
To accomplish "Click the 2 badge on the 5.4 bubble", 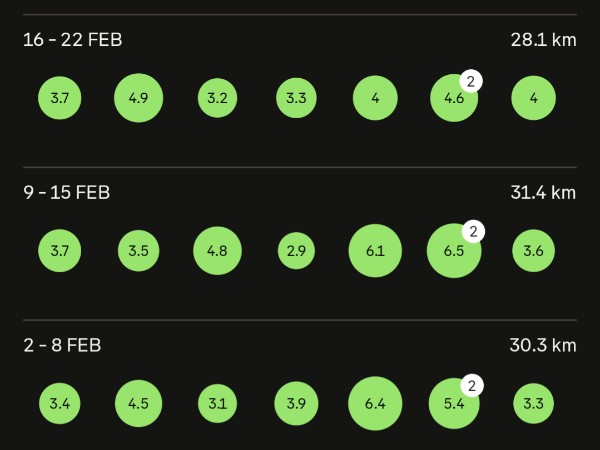I will [472, 386].
